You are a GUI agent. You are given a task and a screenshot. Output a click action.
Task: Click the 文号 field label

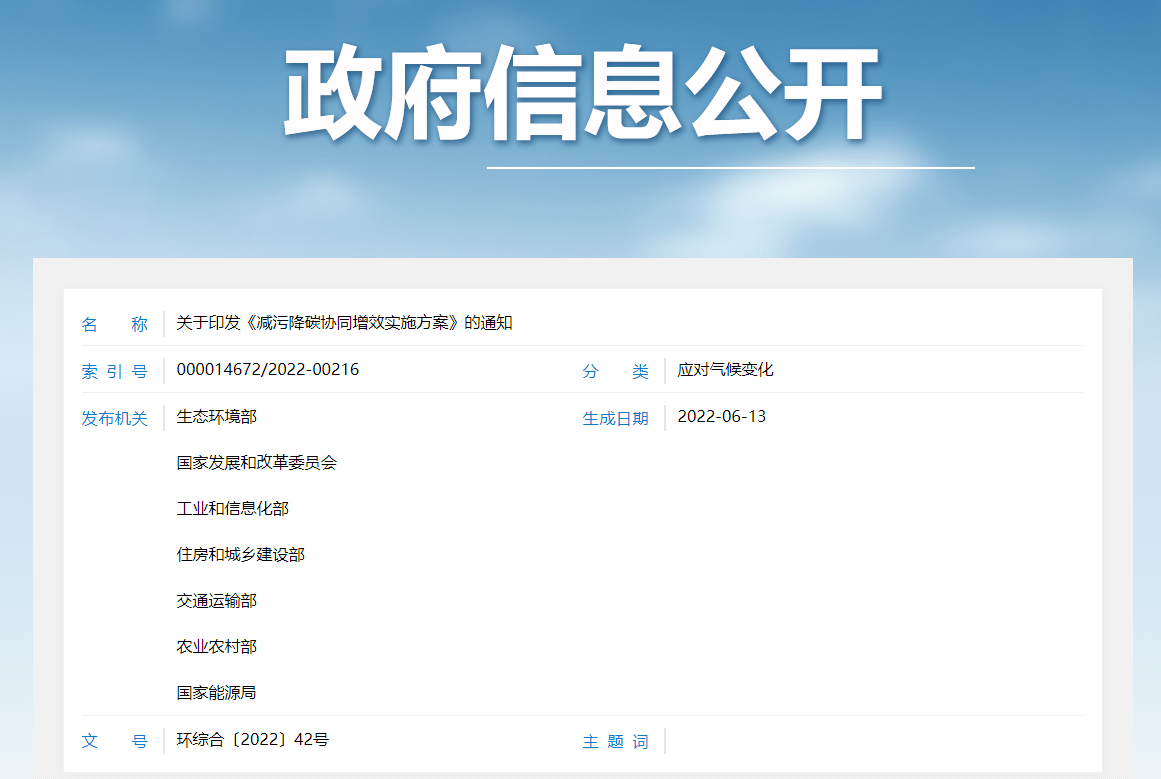[113, 741]
